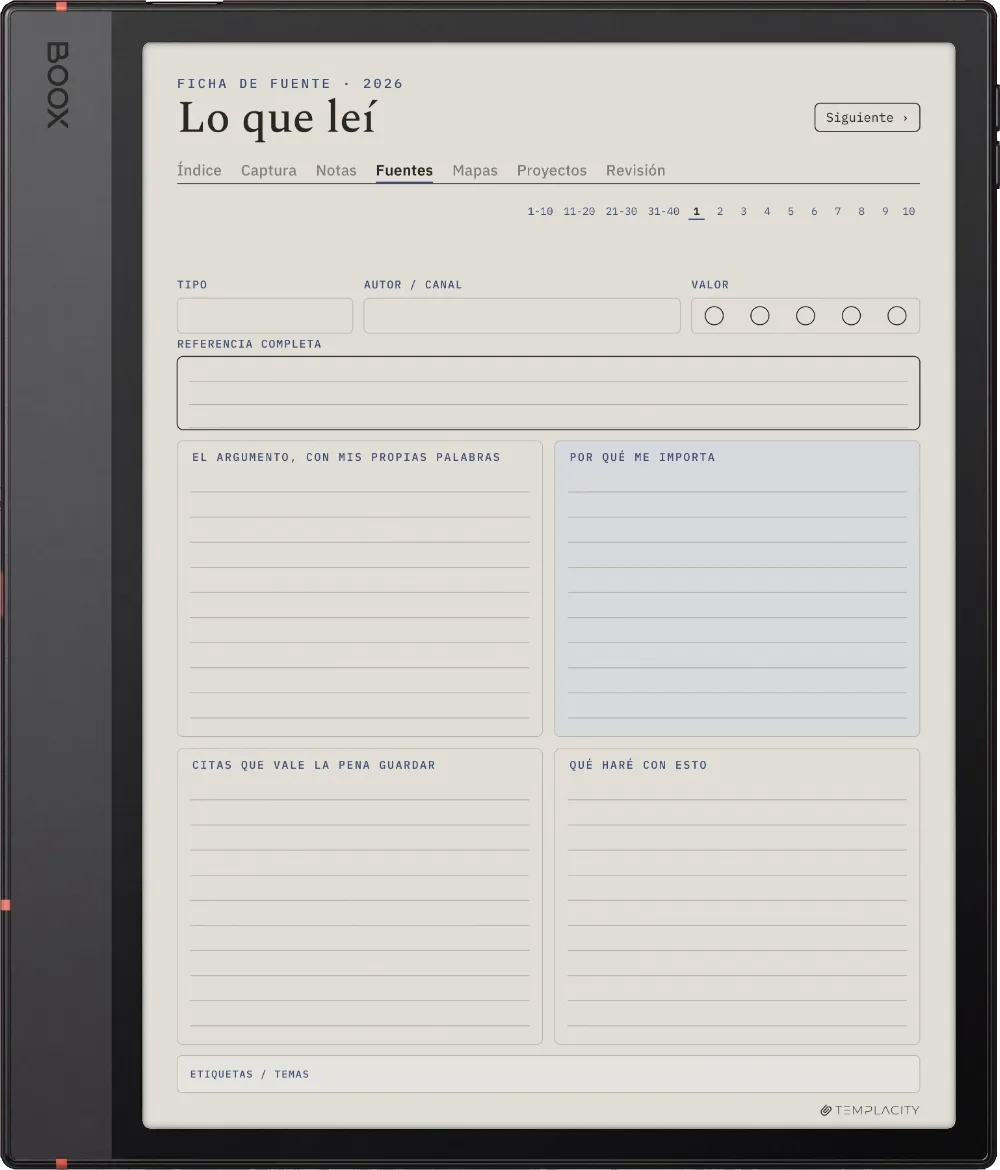Jump to page range 21-30
The height and width of the screenshot is (1170, 1000).
tap(621, 212)
